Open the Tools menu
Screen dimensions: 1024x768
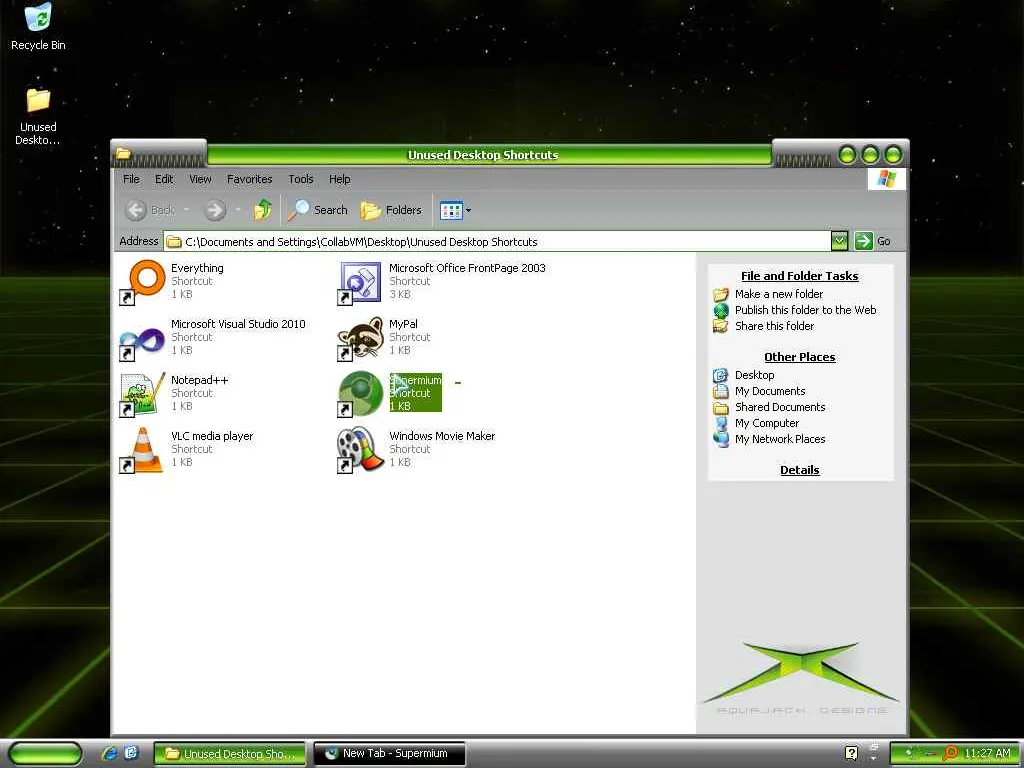coord(301,179)
